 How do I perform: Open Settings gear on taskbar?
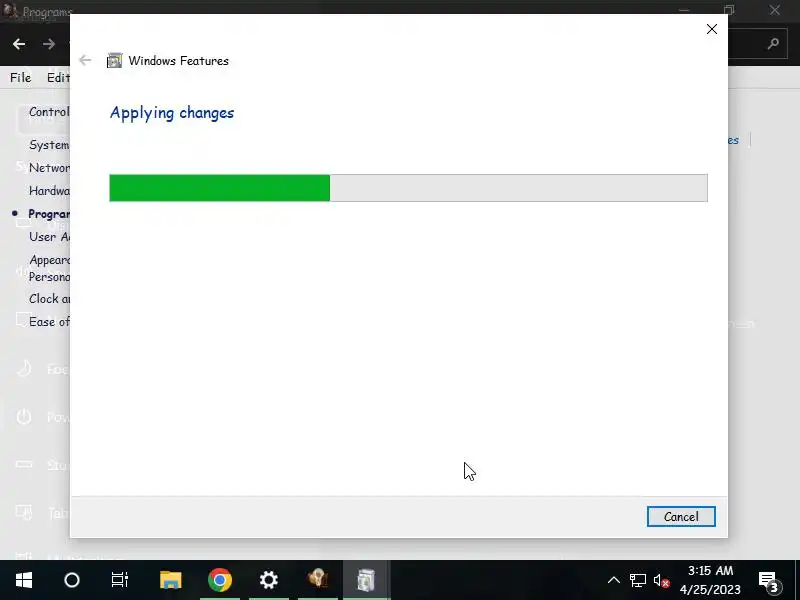click(268, 580)
